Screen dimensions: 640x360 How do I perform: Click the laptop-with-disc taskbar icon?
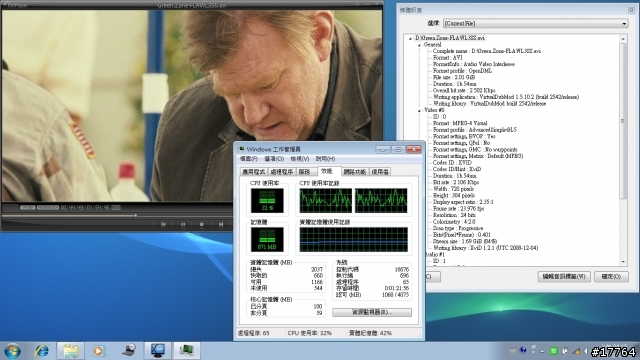tap(129, 350)
